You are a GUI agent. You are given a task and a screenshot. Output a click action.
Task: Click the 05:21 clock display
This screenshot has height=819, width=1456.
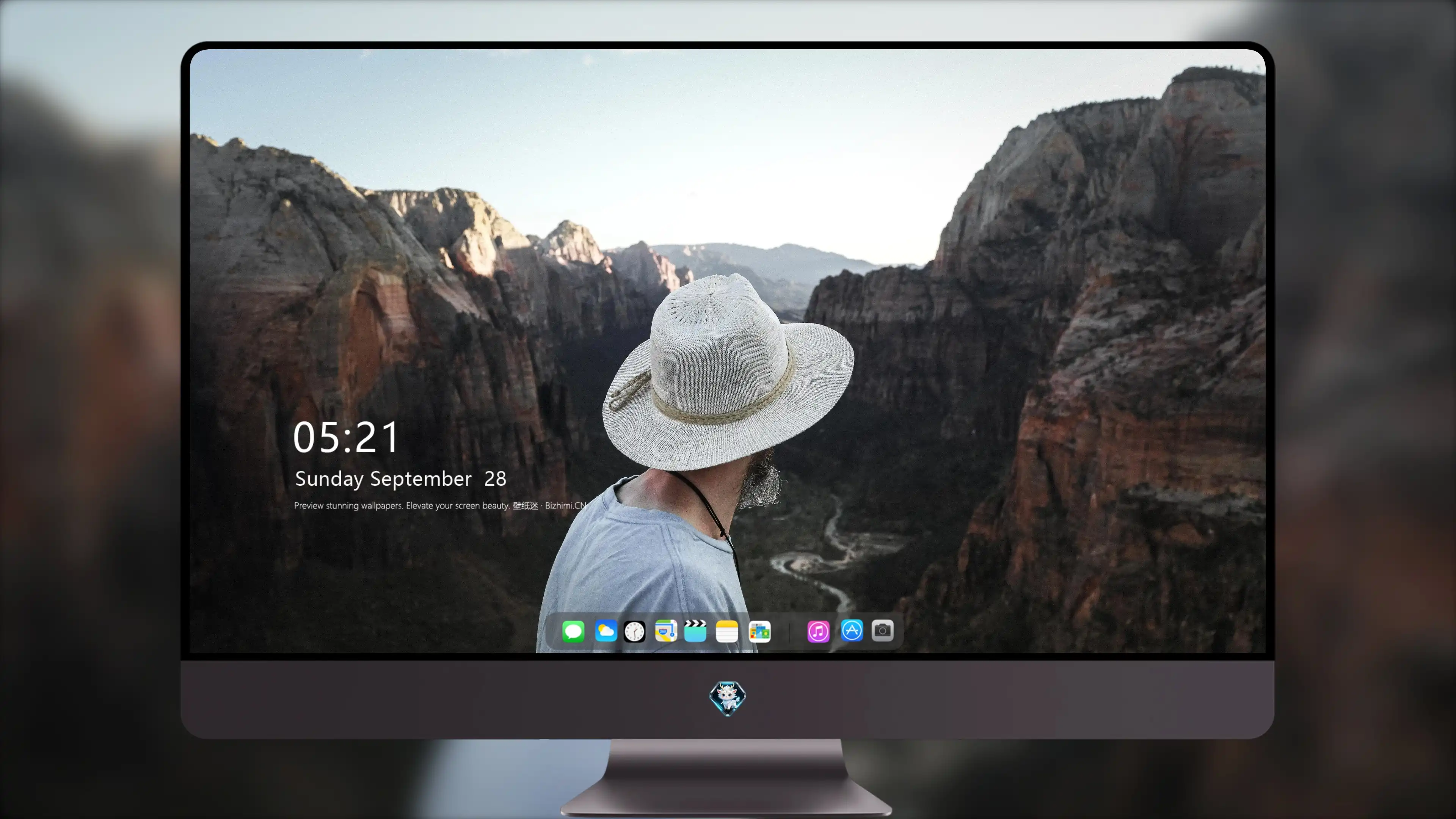(345, 438)
